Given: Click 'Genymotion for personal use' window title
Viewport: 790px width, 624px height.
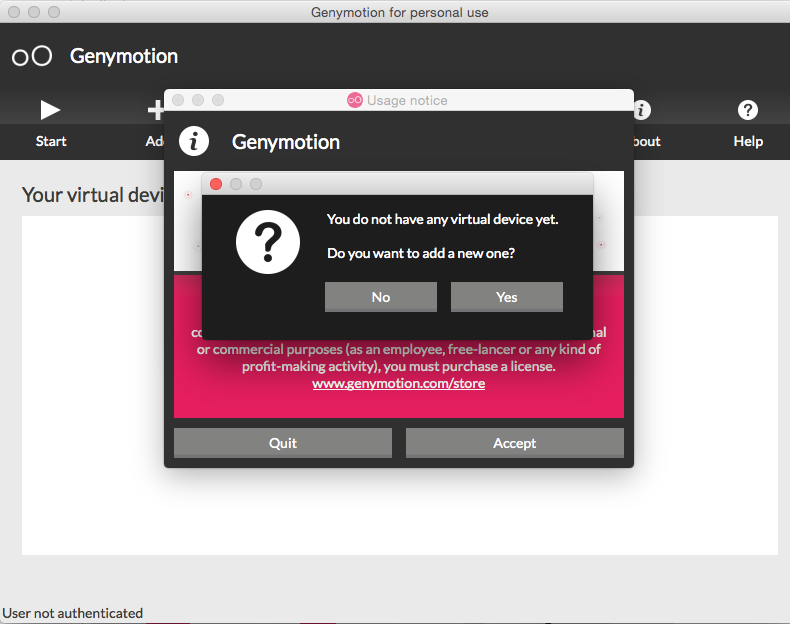Looking at the screenshot, I should [x=400, y=12].
